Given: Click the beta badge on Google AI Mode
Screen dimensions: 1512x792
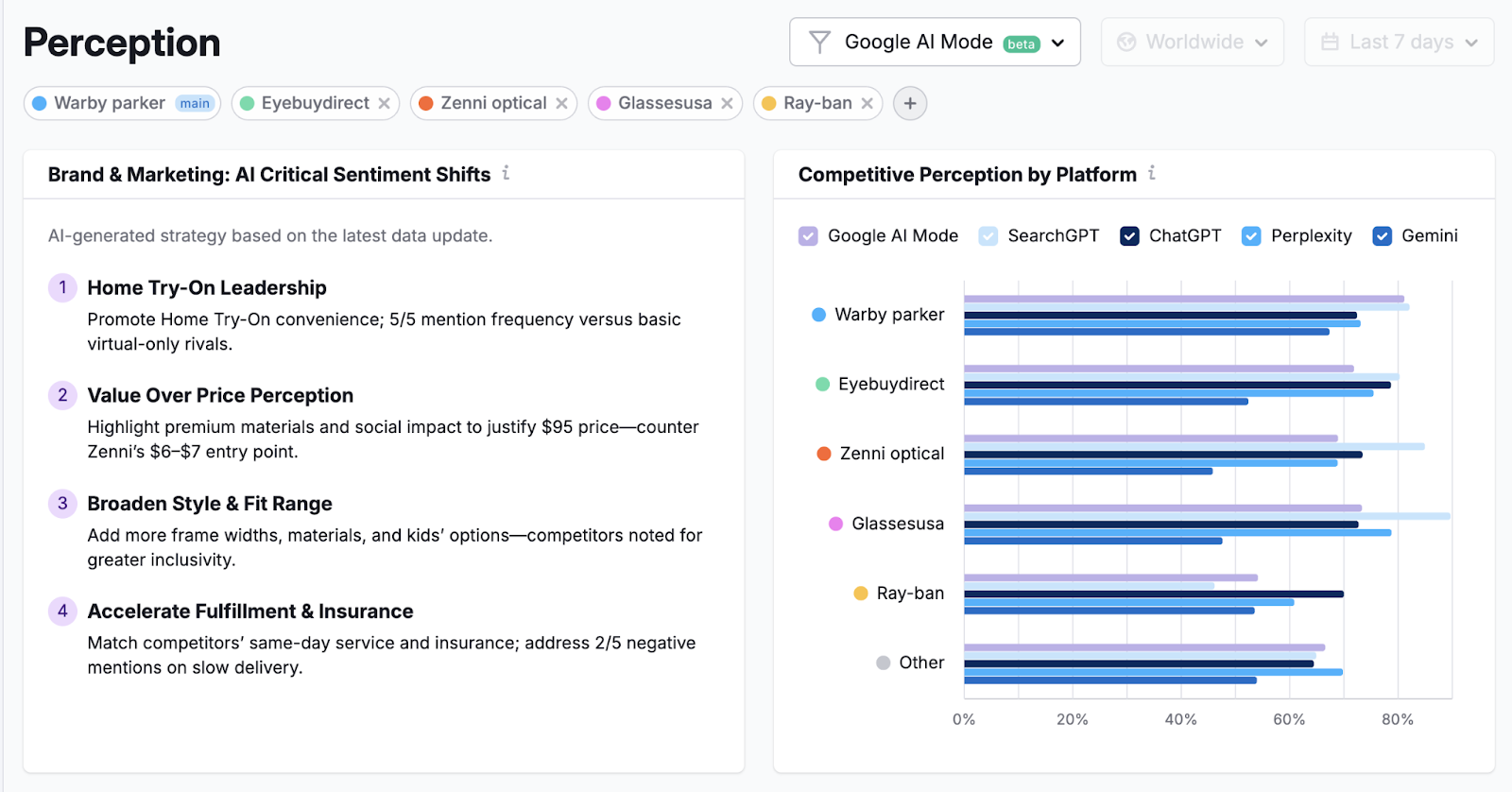Looking at the screenshot, I should pyautogui.click(x=1021, y=43).
